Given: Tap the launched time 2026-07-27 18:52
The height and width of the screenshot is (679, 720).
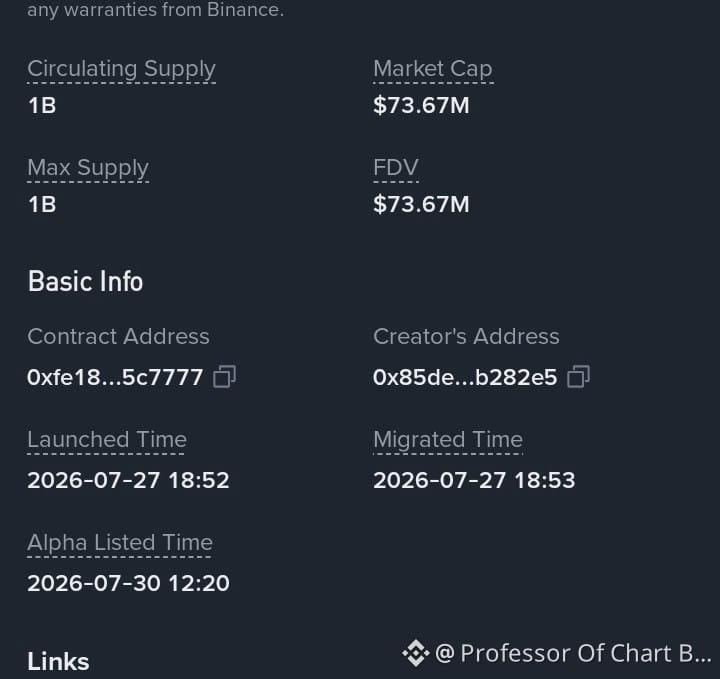Looking at the screenshot, I should [x=128, y=480].
